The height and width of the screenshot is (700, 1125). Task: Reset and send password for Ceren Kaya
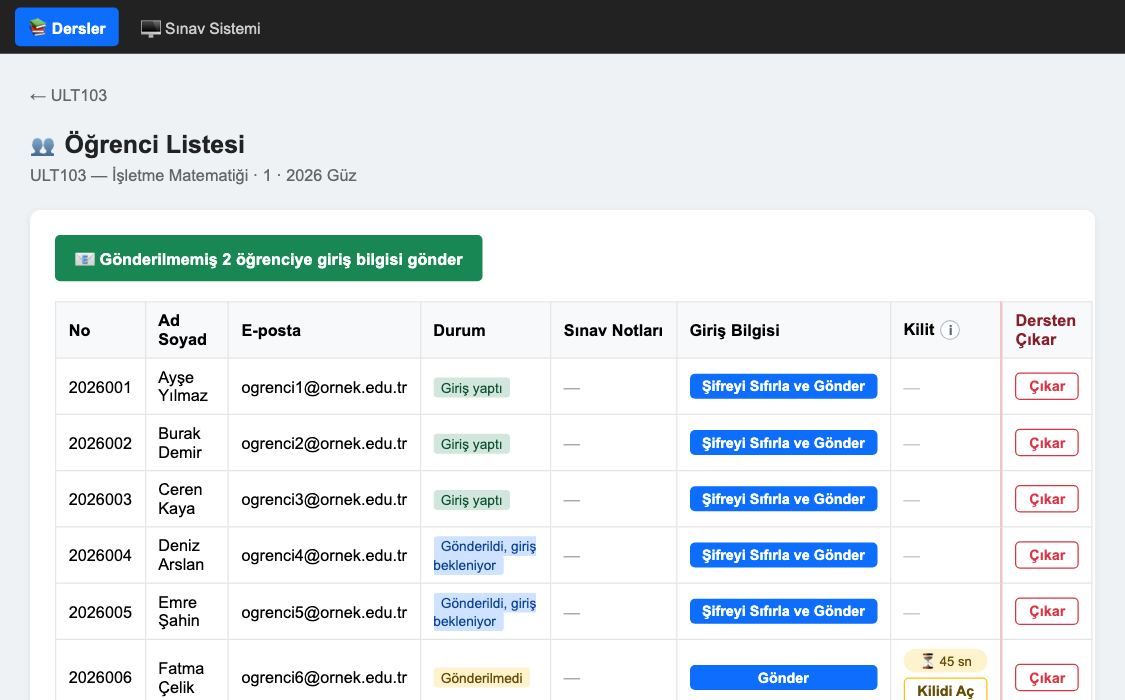point(783,498)
